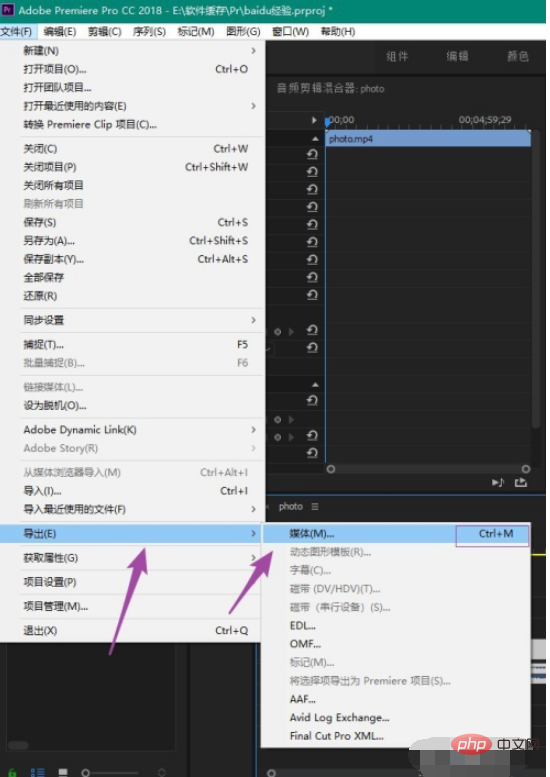
Task: Expand the Adobe Dynamic Link(K) submenu
Action: (x=132, y=430)
